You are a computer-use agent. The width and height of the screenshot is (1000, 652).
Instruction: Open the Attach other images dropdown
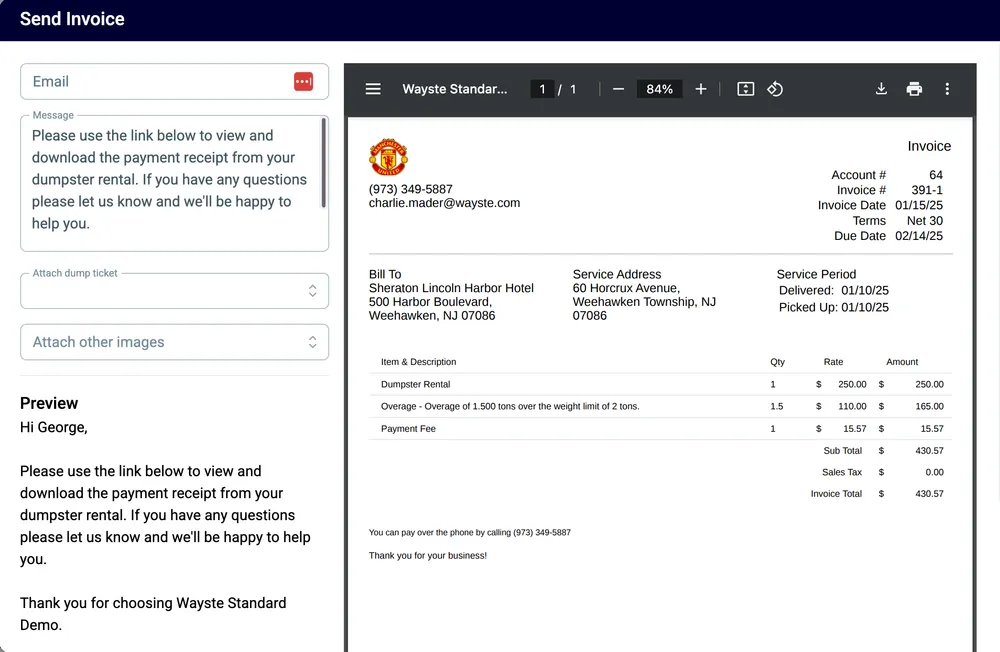coord(312,342)
